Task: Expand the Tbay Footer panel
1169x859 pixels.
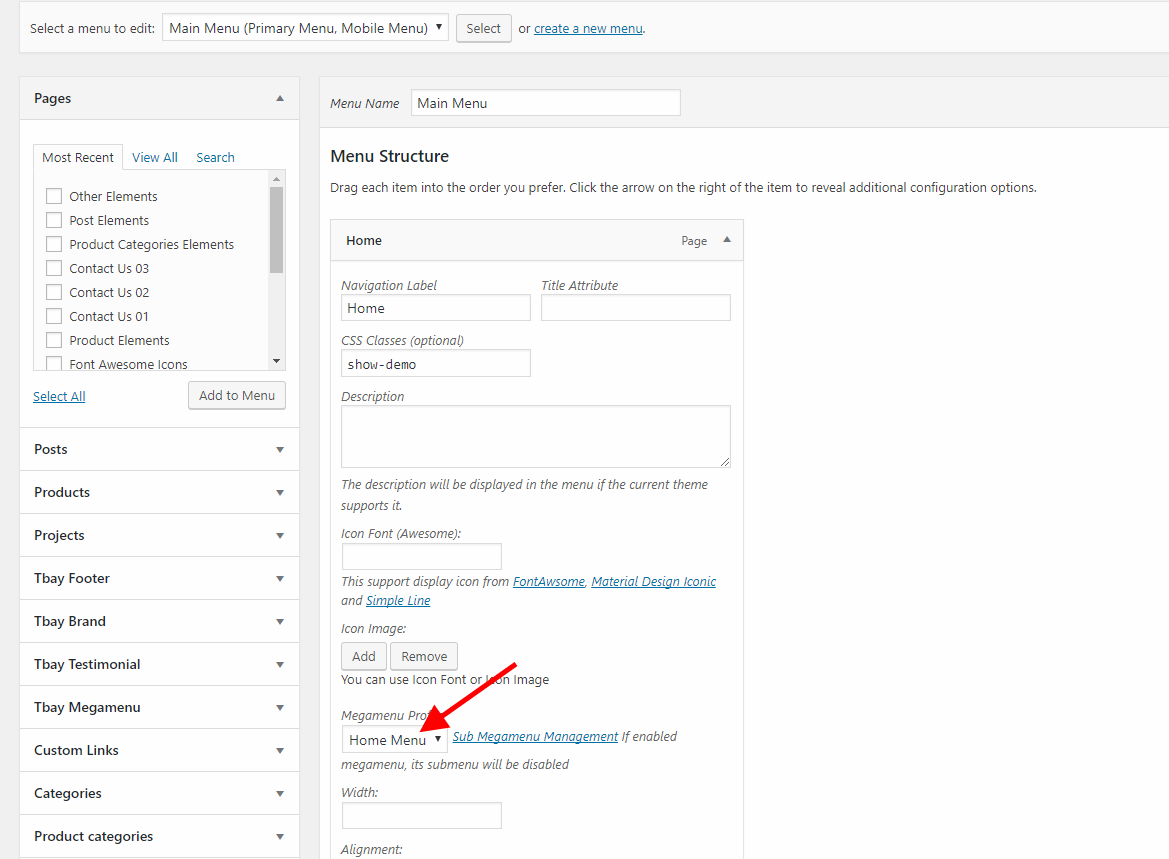Action: (x=280, y=579)
